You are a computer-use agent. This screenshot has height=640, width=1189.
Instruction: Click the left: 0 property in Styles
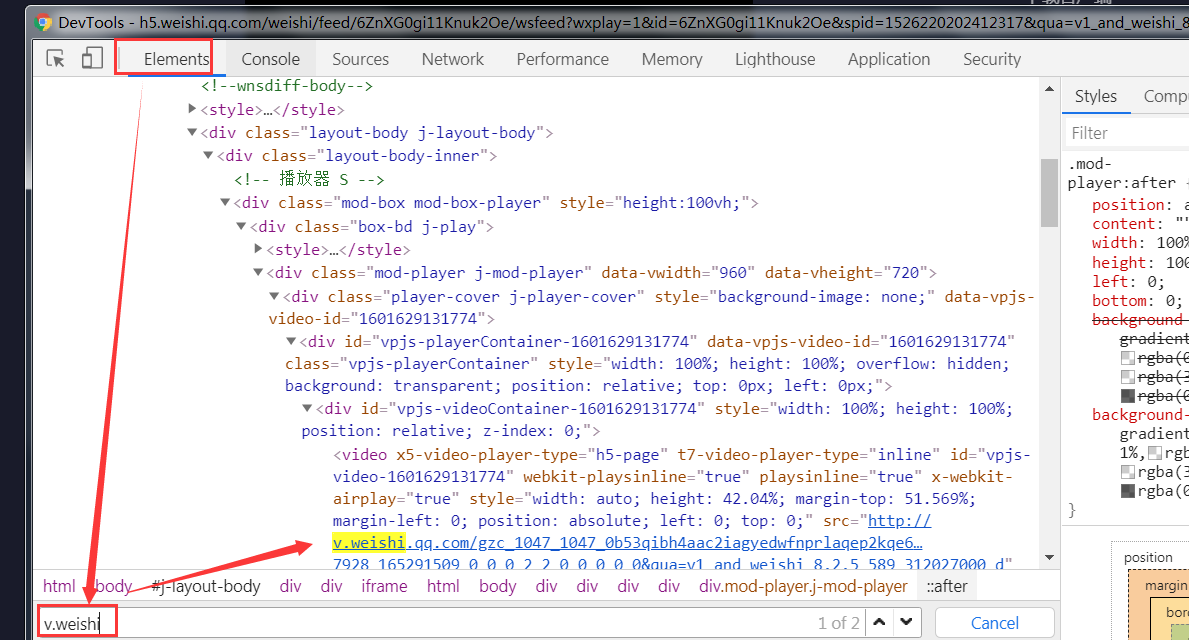pyautogui.click(x=1128, y=281)
